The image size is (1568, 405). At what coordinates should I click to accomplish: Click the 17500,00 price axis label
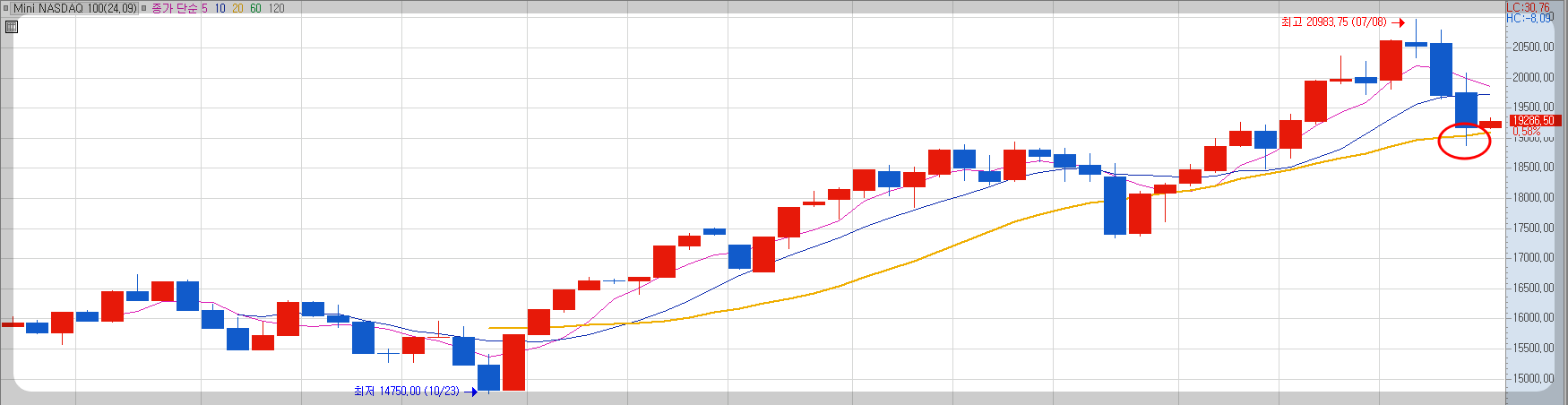(1534, 228)
